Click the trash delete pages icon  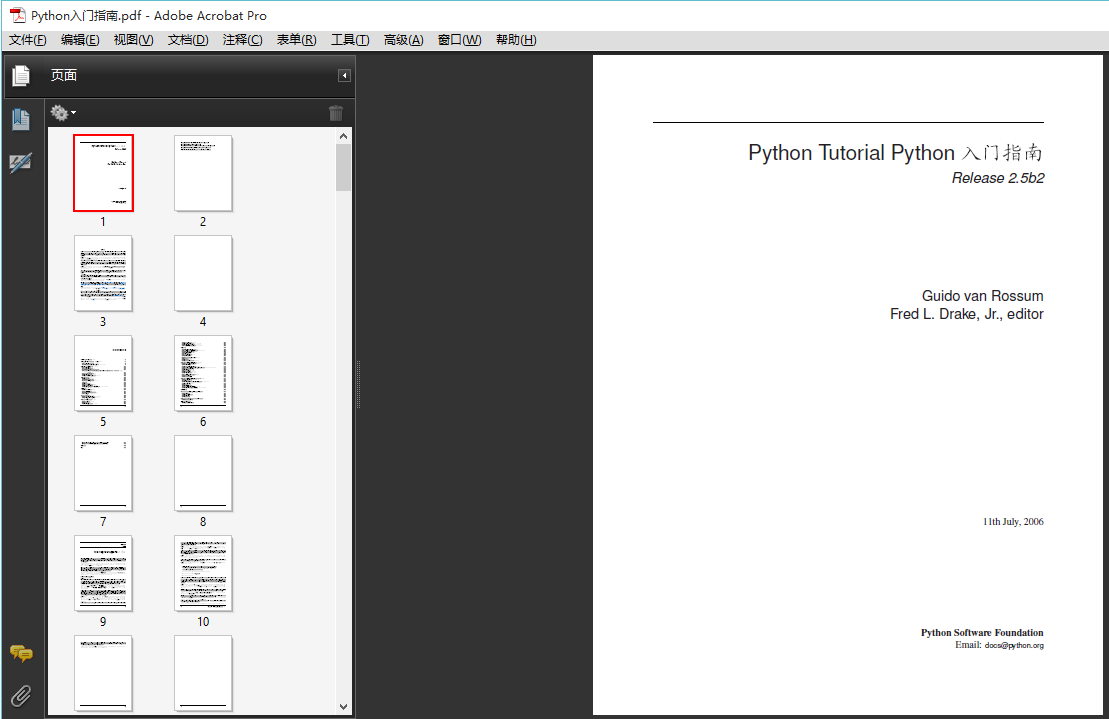(336, 112)
